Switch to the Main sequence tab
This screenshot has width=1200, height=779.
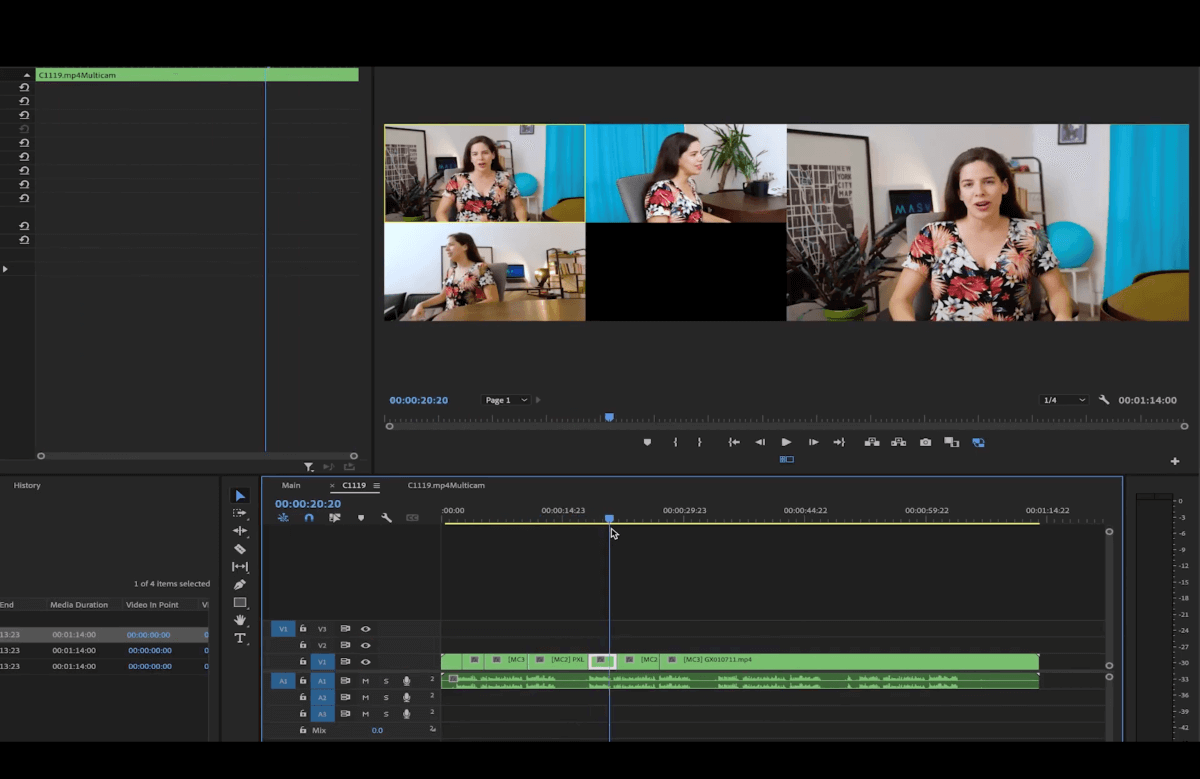click(291, 486)
